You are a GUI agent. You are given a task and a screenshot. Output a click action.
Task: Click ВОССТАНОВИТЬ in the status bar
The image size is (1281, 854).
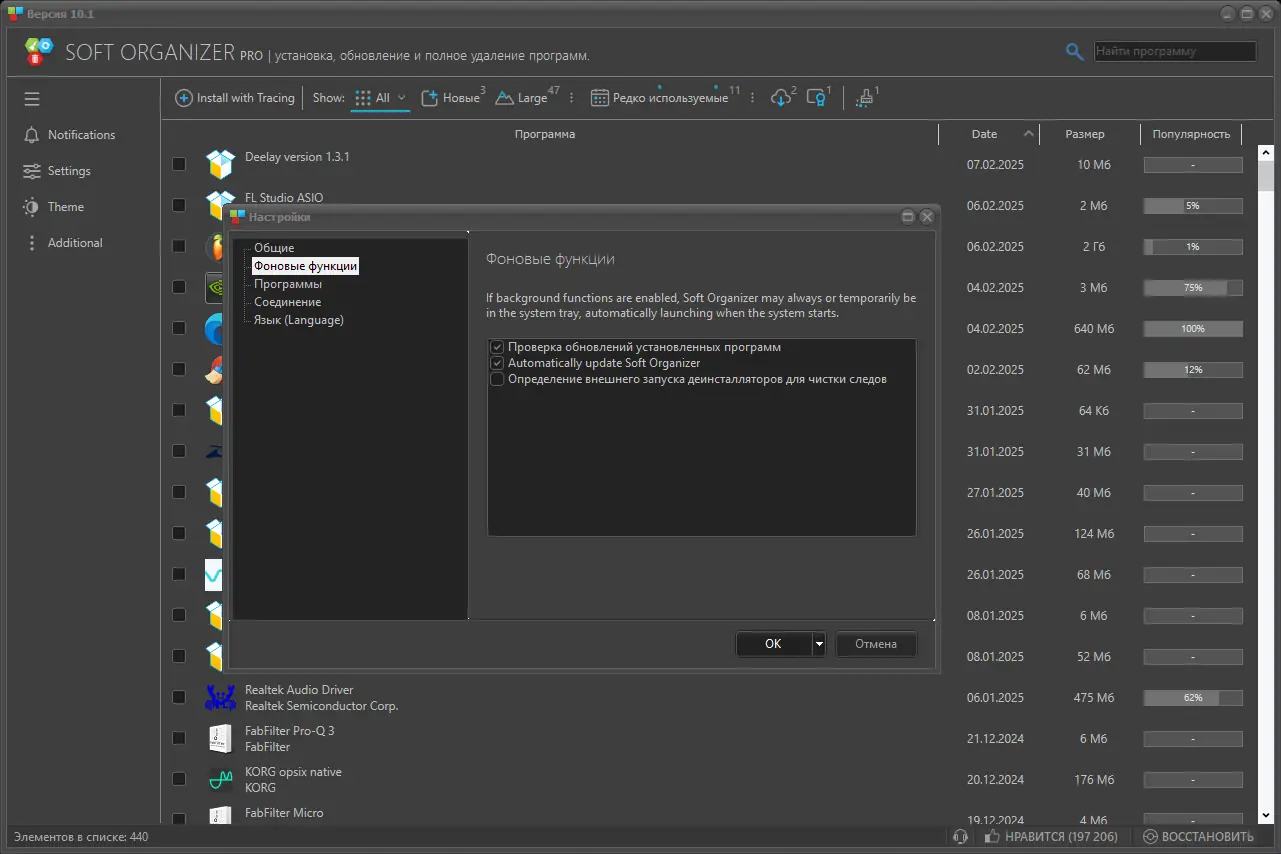pyautogui.click(x=1198, y=837)
